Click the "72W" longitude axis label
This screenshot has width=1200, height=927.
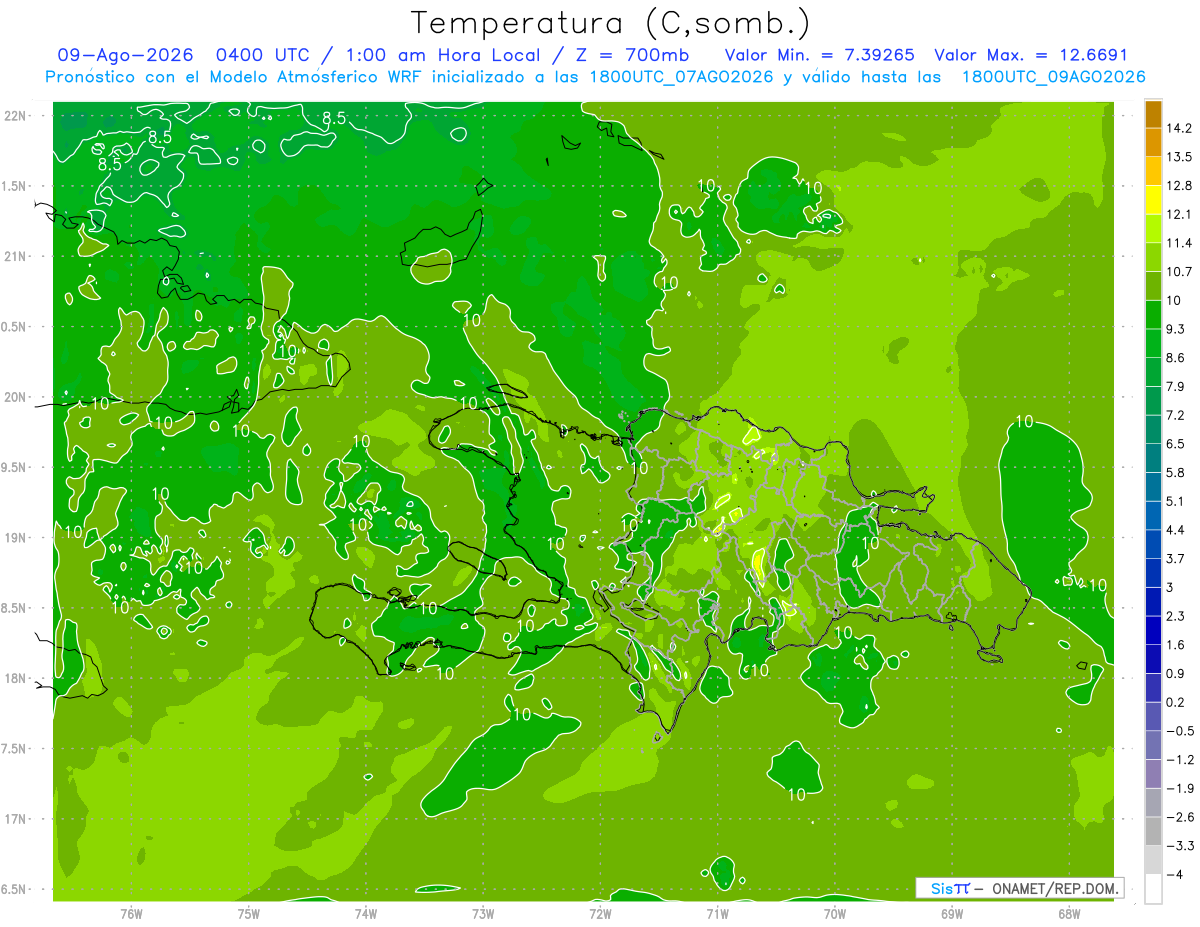click(600, 914)
